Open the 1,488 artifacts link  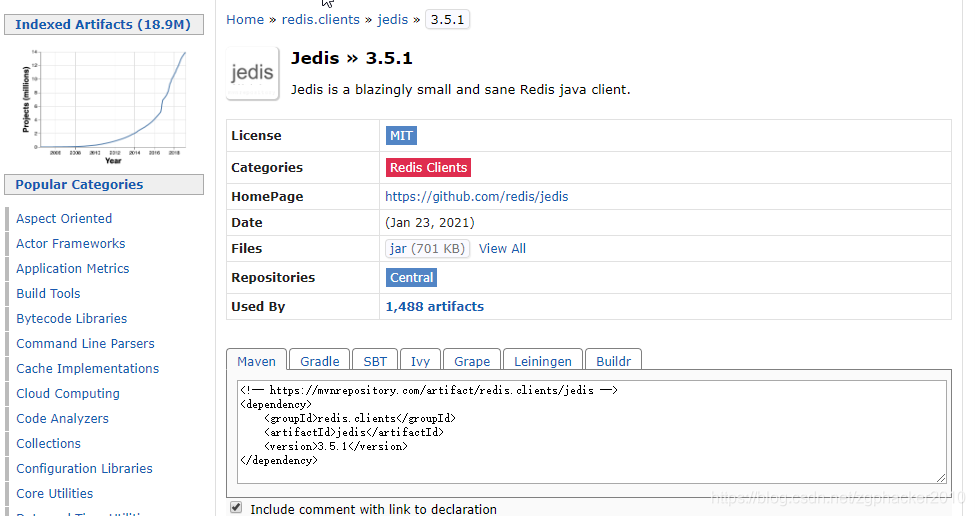pos(435,306)
